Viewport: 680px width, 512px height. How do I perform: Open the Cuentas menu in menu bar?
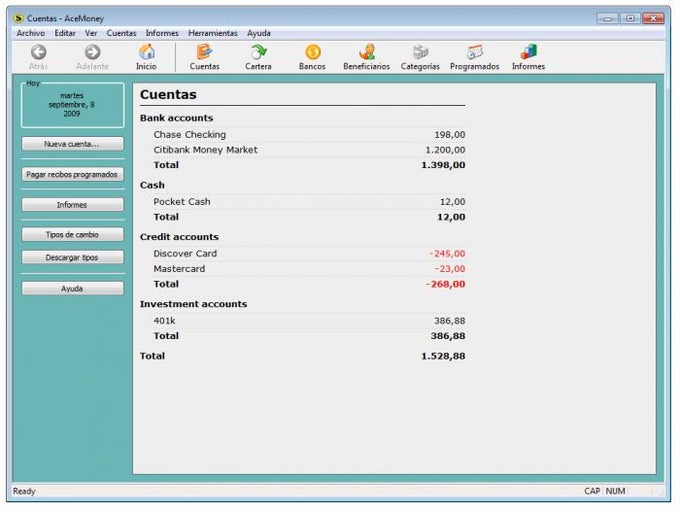coord(121,33)
